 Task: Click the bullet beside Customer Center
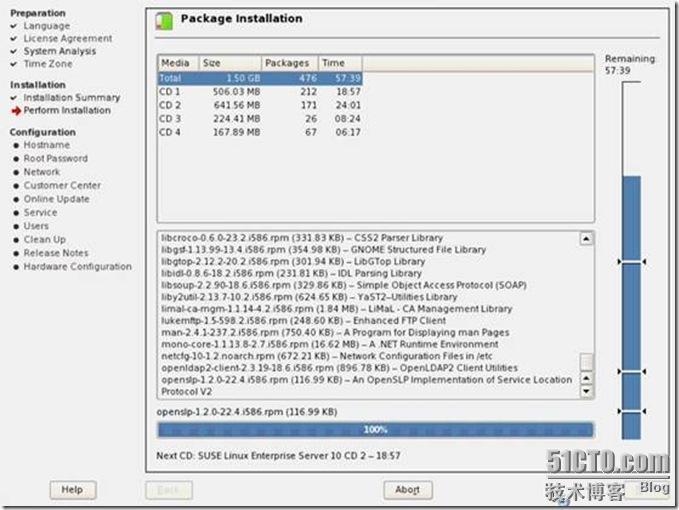pyautogui.click(x=16, y=186)
